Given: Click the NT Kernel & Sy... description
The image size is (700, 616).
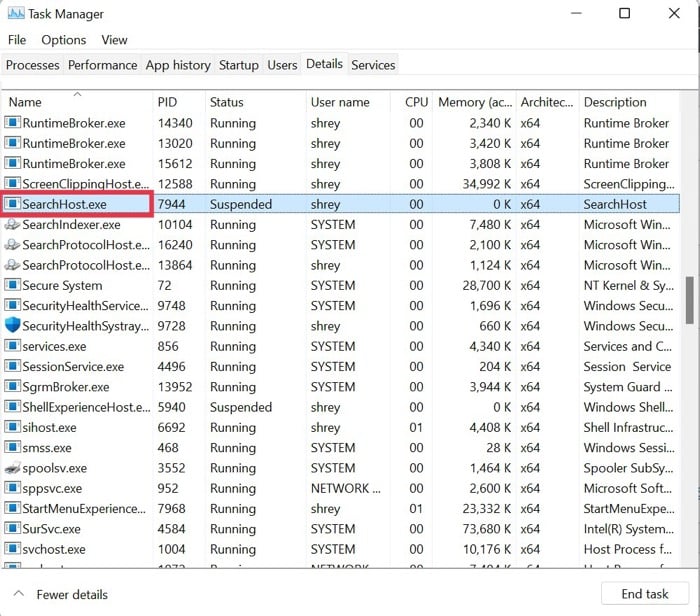Looking at the screenshot, I should (x=629, y=285).
